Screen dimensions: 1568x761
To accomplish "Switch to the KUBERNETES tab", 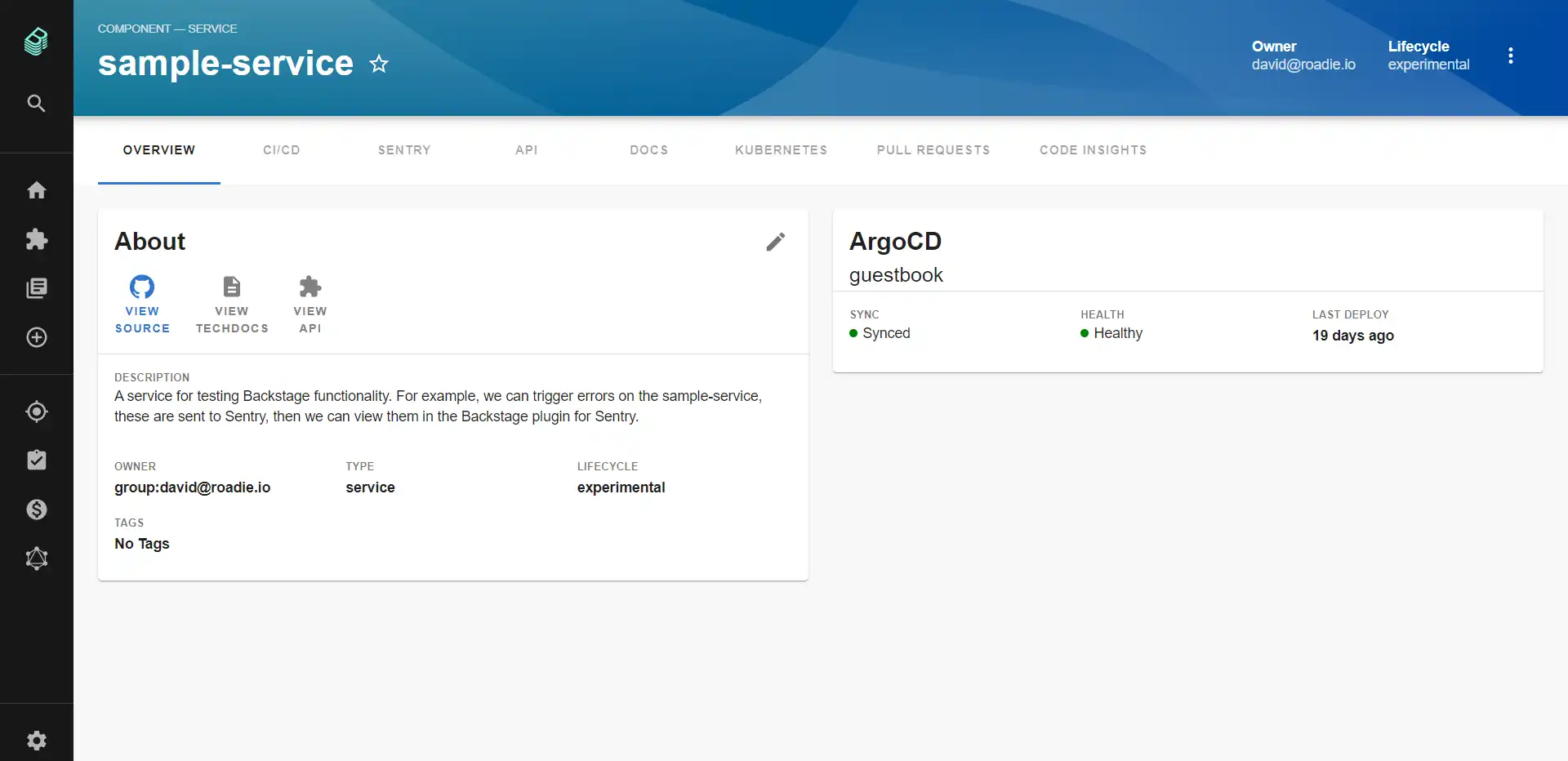I will (x=780, y=150).
